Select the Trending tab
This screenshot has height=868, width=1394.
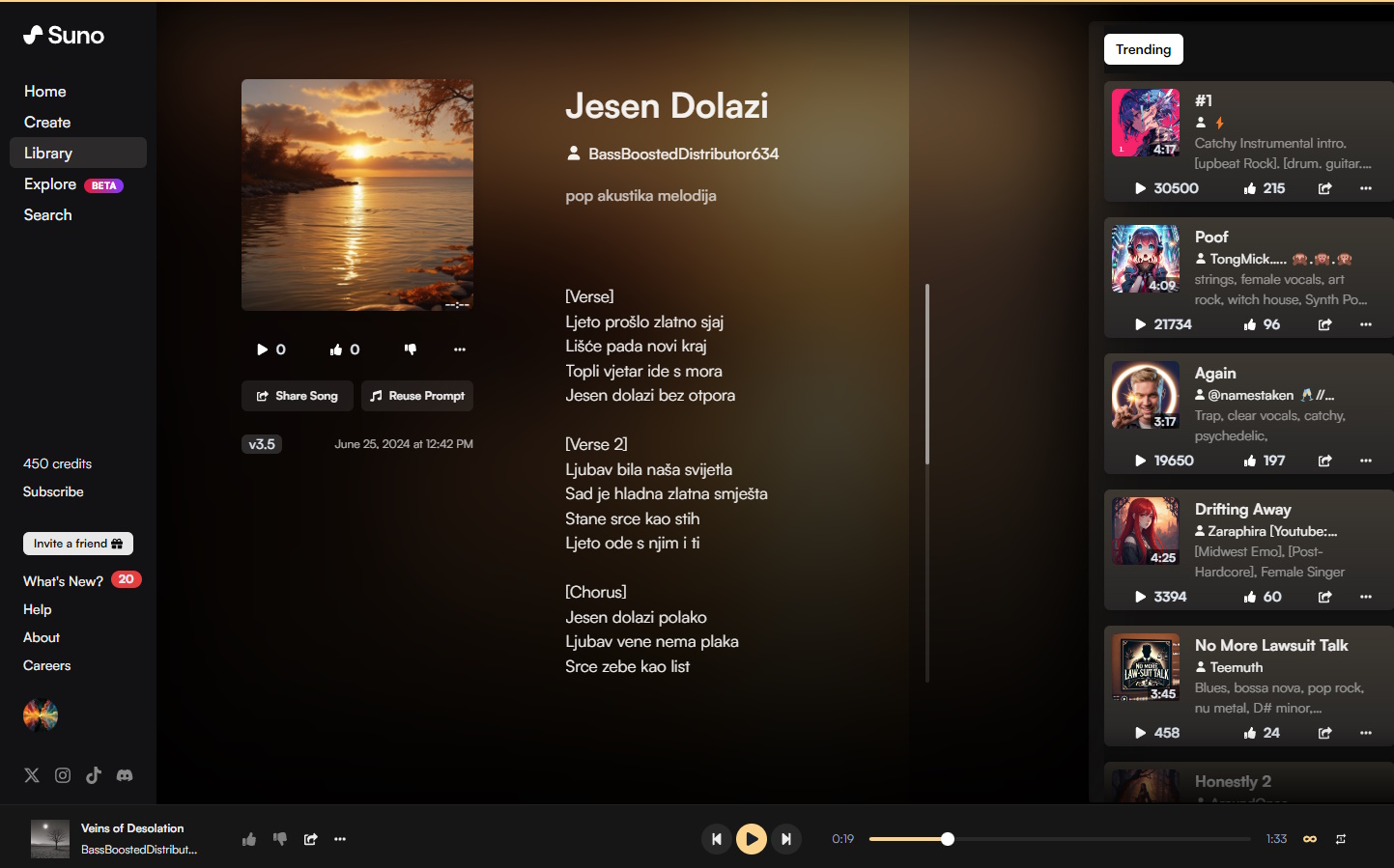[x=1143, y=49]
